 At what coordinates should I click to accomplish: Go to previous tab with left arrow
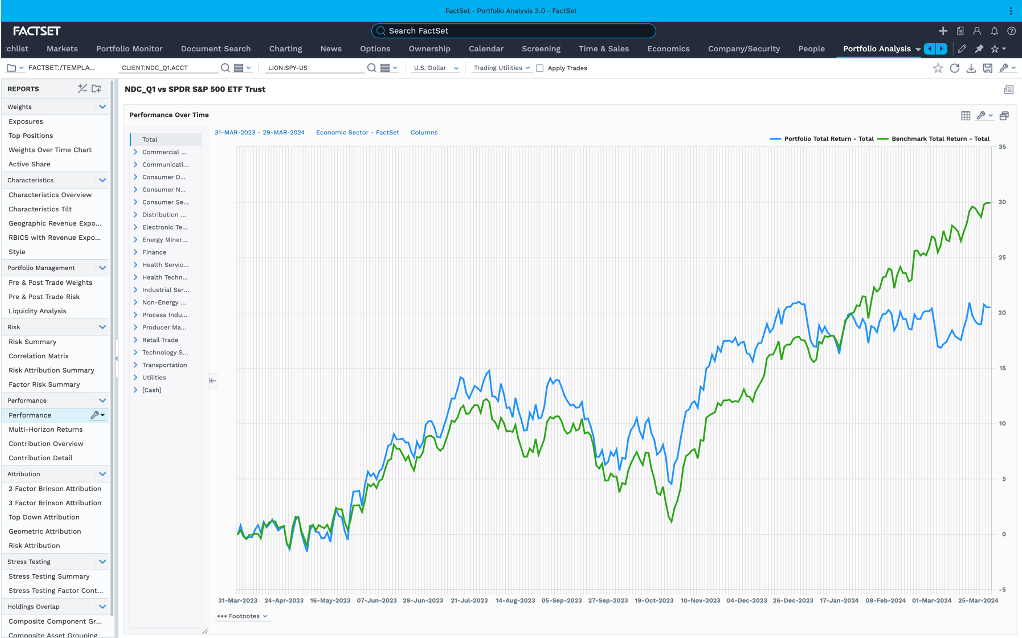click(x=930, y=49)
